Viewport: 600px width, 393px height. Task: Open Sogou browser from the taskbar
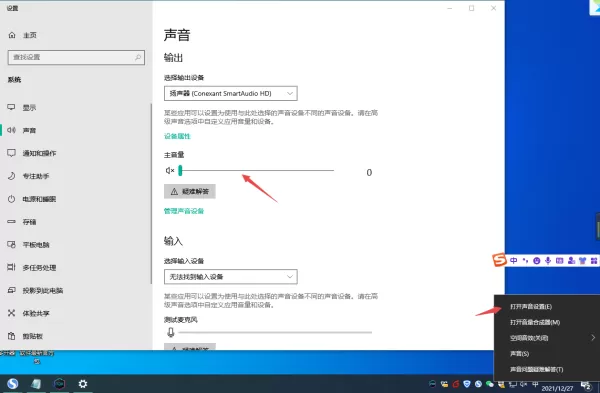[x=12, y=383]
